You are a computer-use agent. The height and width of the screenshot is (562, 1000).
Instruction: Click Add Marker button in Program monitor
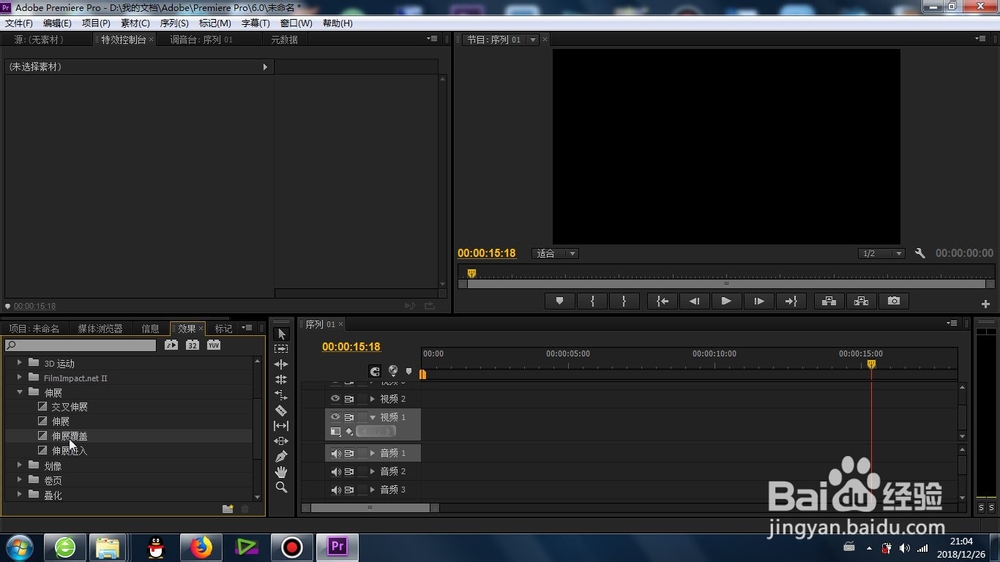(559, 301)
